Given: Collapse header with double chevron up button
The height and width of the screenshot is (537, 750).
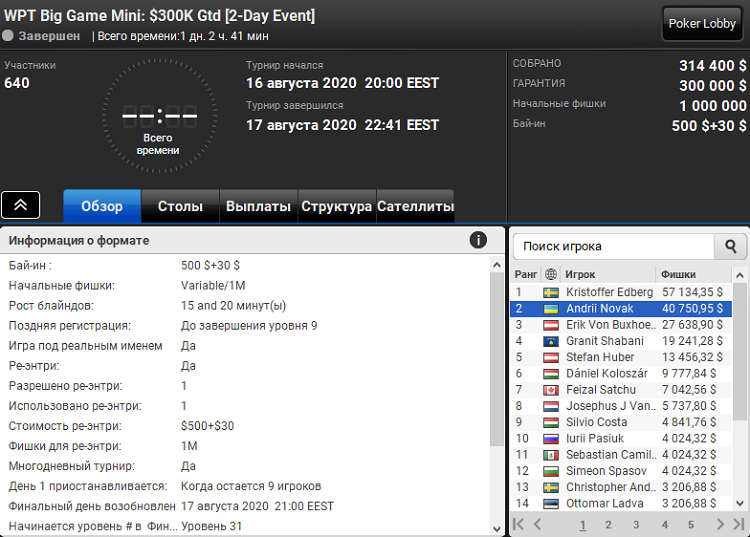Looking at the screenshot, I should point(21,205).
